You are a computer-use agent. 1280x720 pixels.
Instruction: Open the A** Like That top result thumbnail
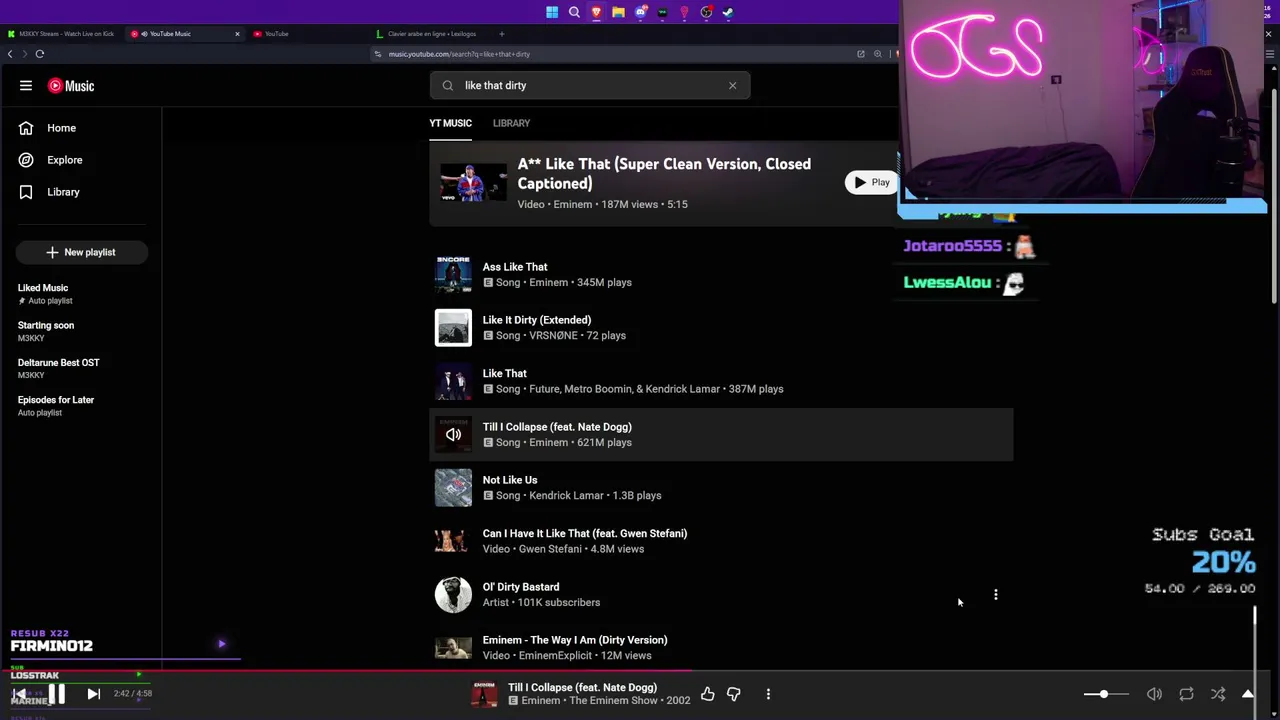tap(473, 183)
